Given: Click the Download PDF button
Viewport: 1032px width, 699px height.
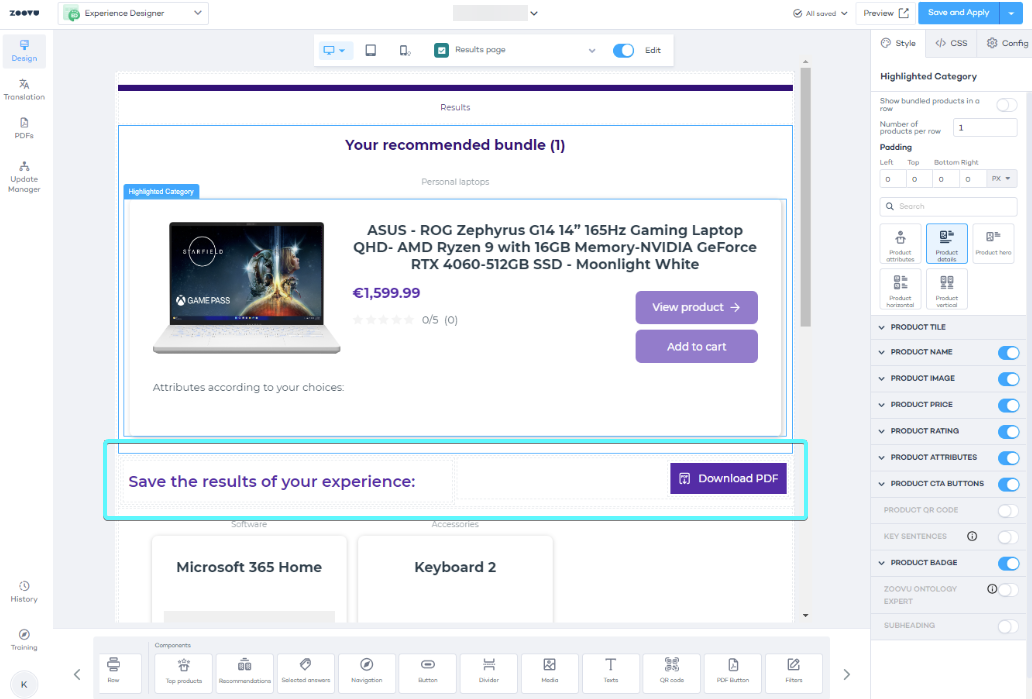Looking at the screenshot, I should pyautogui.click(x=728, y=478).
